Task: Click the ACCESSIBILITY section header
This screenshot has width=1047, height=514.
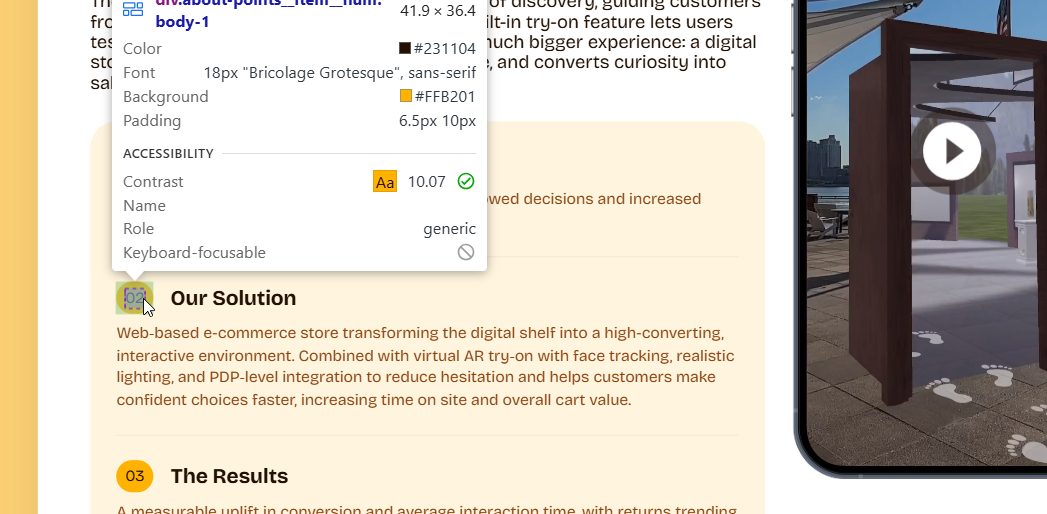Action: coord(168,153)
